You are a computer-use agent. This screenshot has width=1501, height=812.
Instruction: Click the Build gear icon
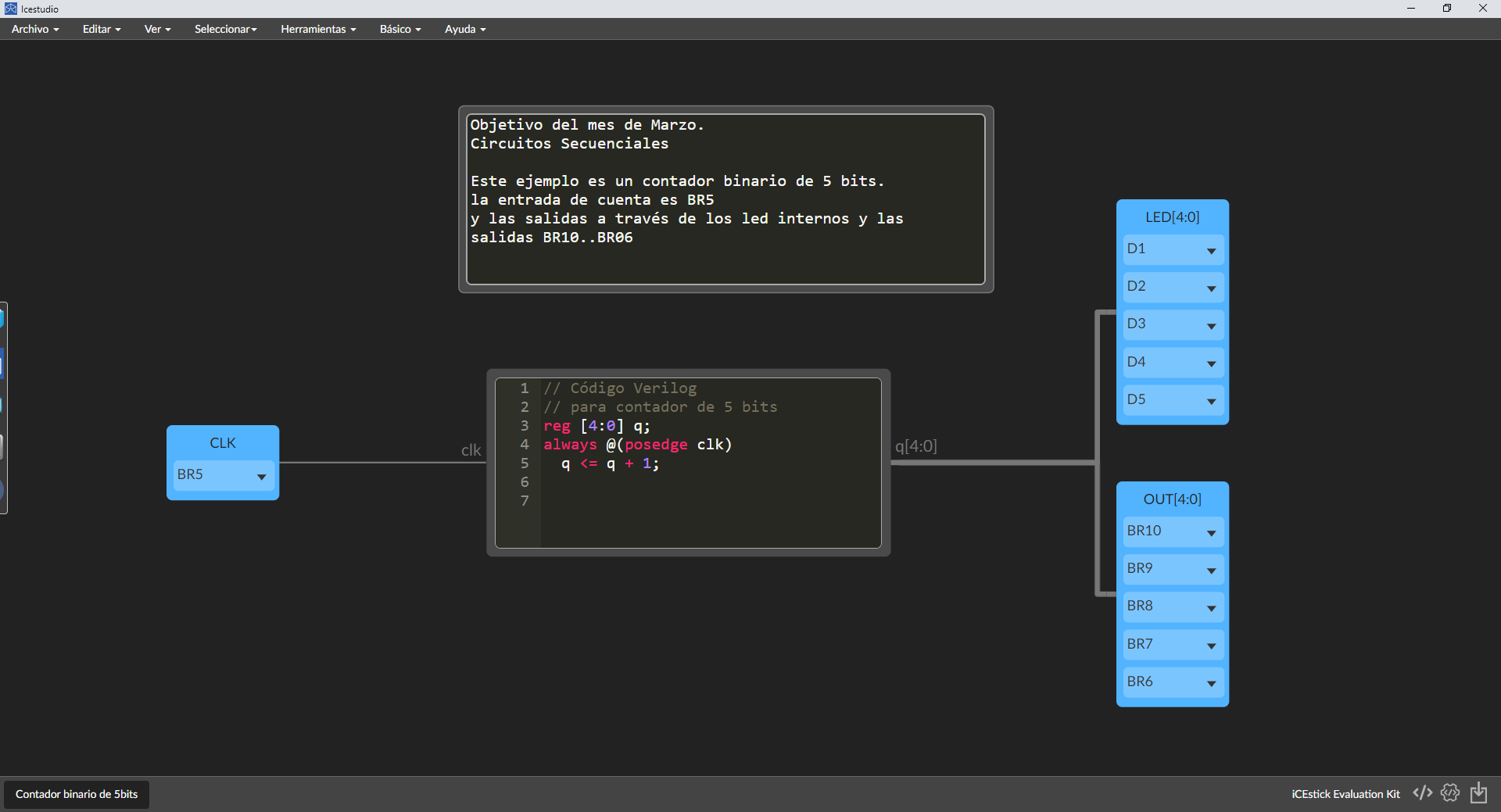point(1450,793)
